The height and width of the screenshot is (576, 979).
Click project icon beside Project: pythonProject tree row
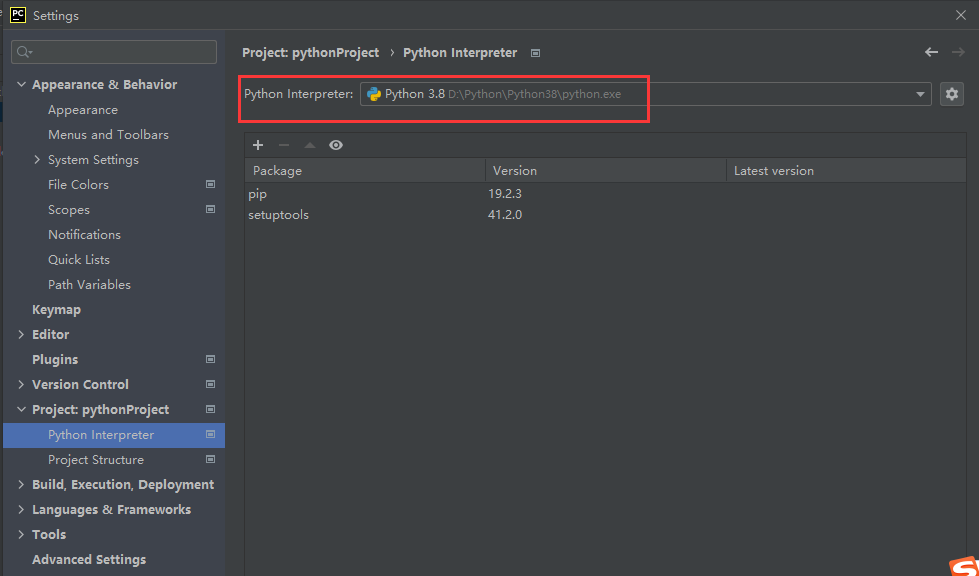point(210,409)
